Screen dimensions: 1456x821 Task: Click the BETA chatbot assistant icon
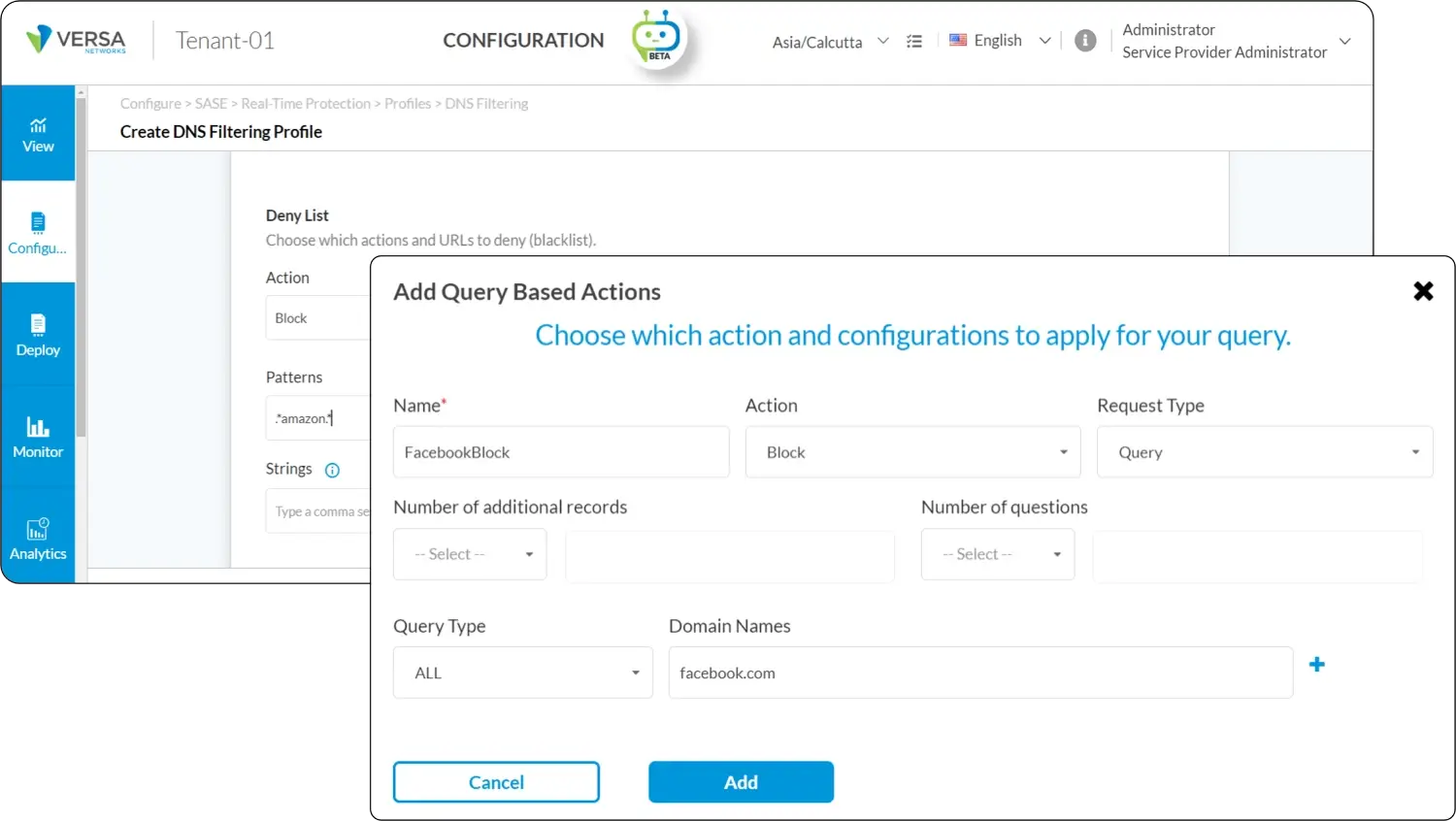[x=657, y=39]
